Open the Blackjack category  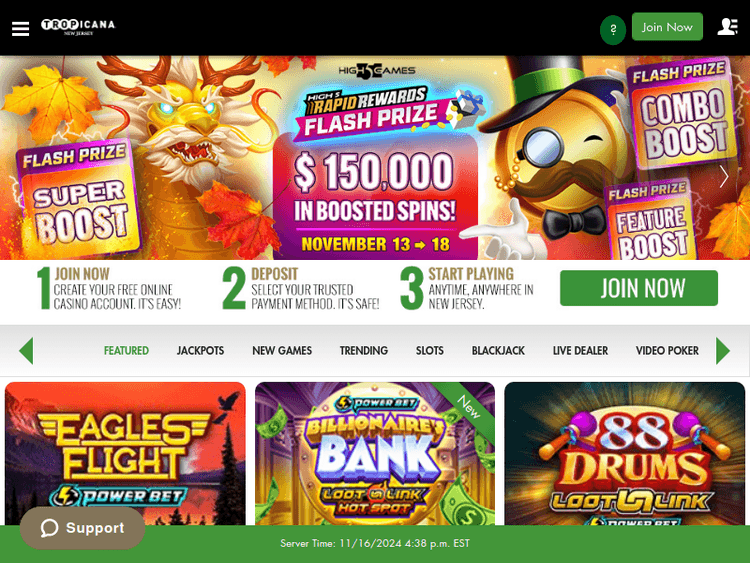(x=498, y=351)
